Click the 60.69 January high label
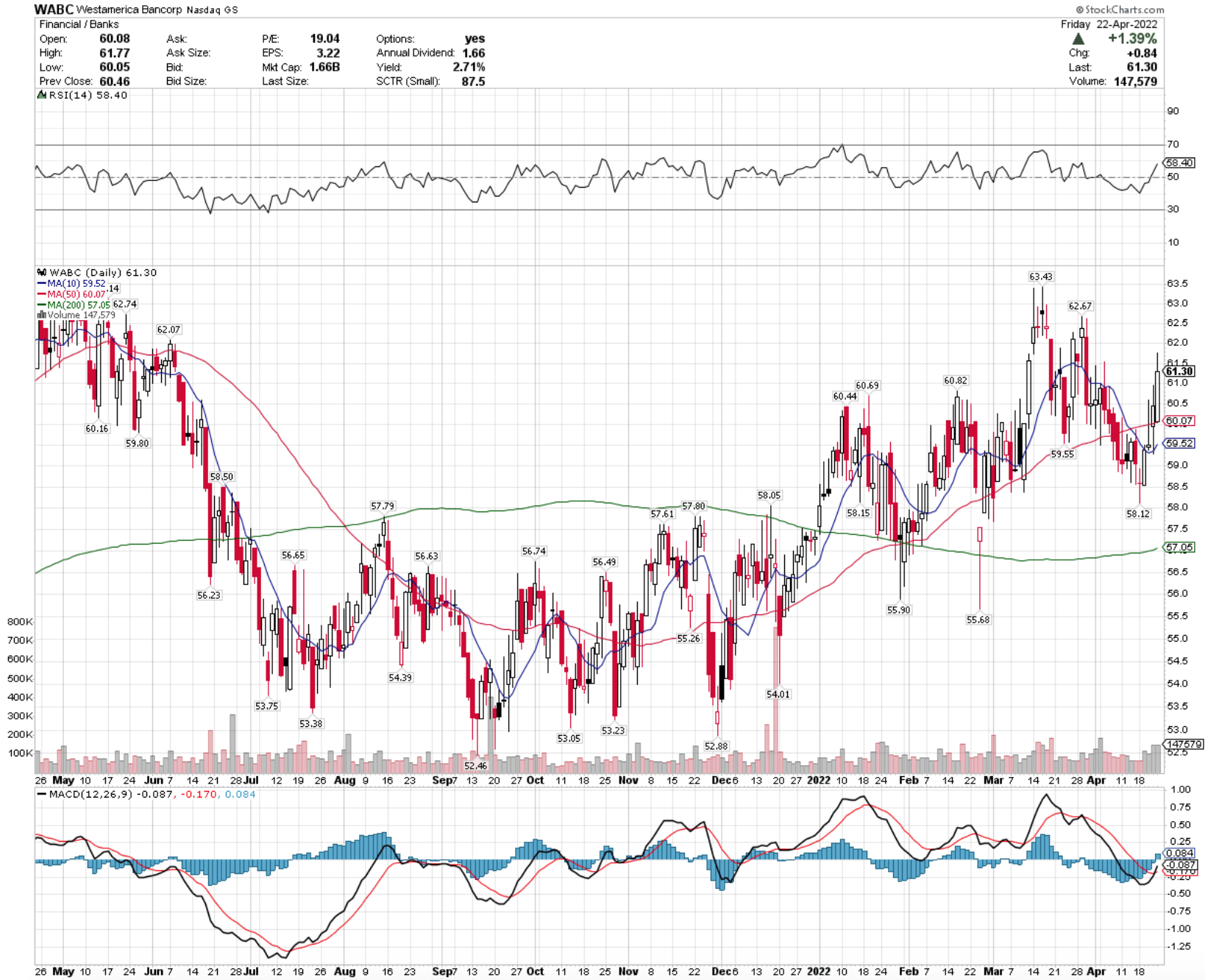The height and width of the screenshot is (980, 1205). pyautogui.click(x=867, y=386)
